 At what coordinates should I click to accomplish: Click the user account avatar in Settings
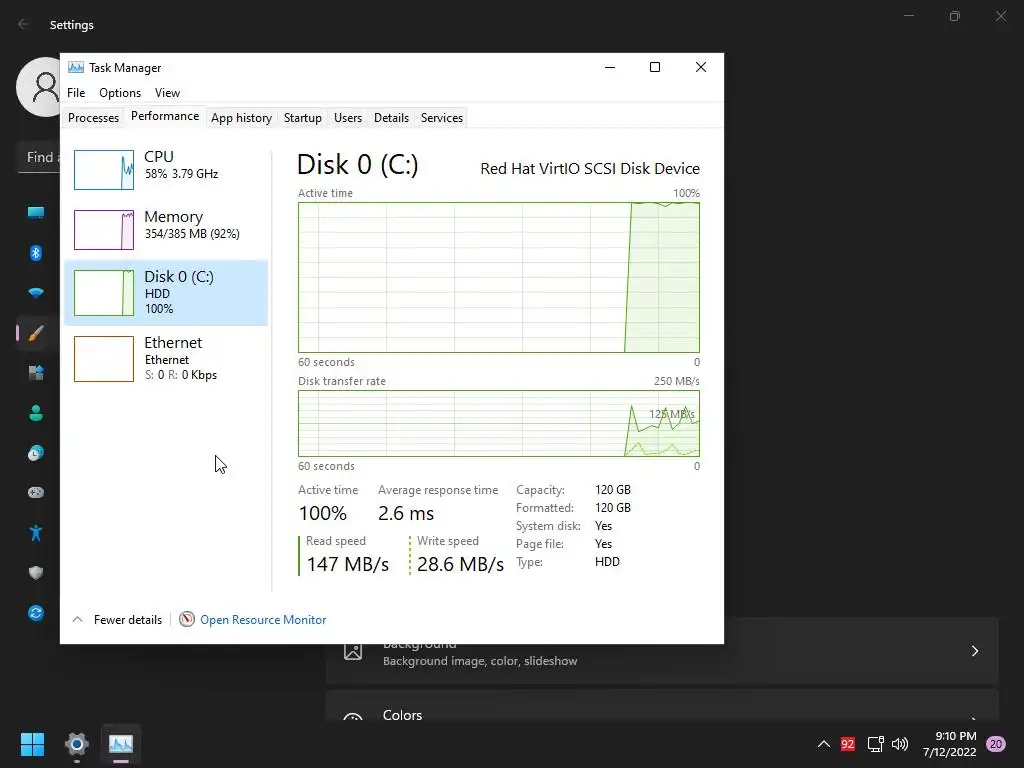[39, 87]
